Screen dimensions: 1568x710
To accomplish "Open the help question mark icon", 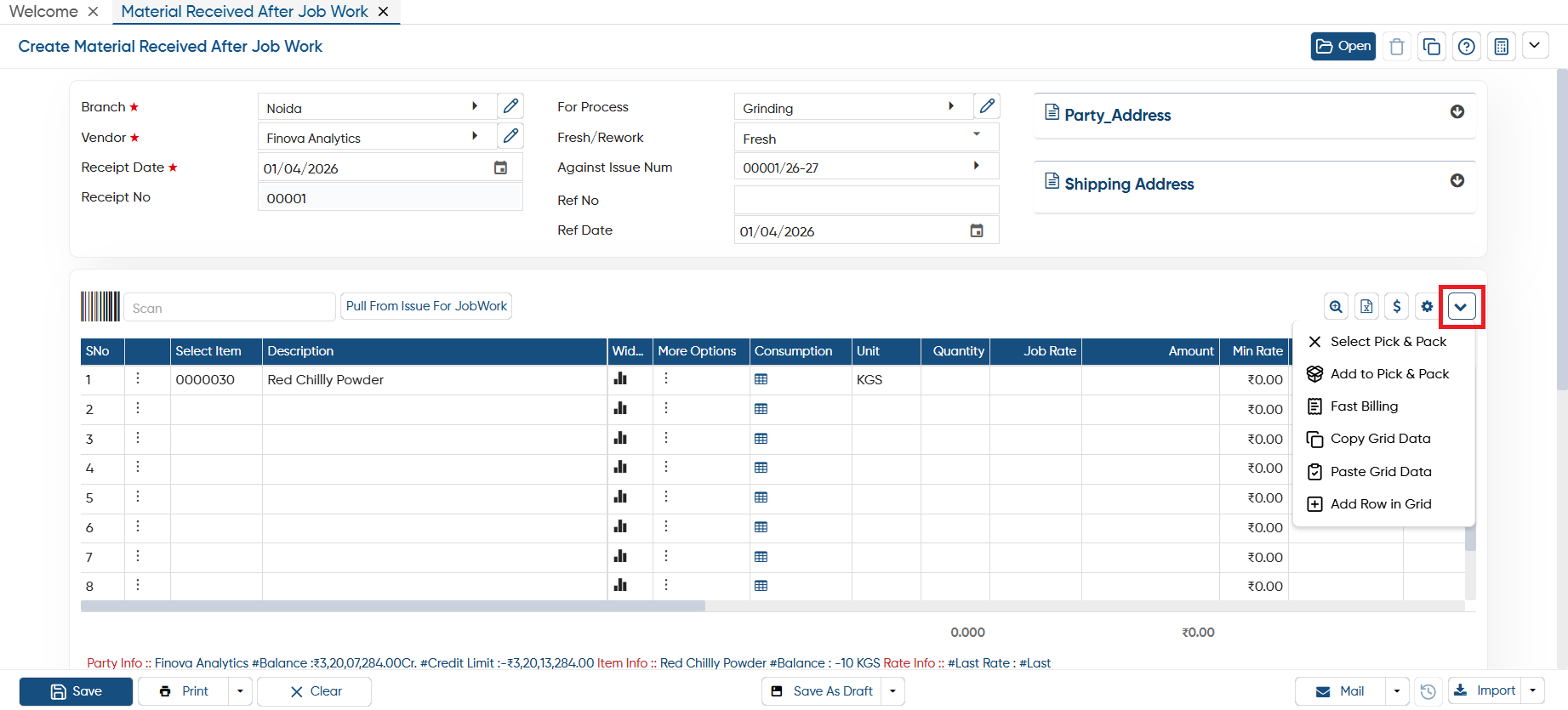I will point(1467,46).
